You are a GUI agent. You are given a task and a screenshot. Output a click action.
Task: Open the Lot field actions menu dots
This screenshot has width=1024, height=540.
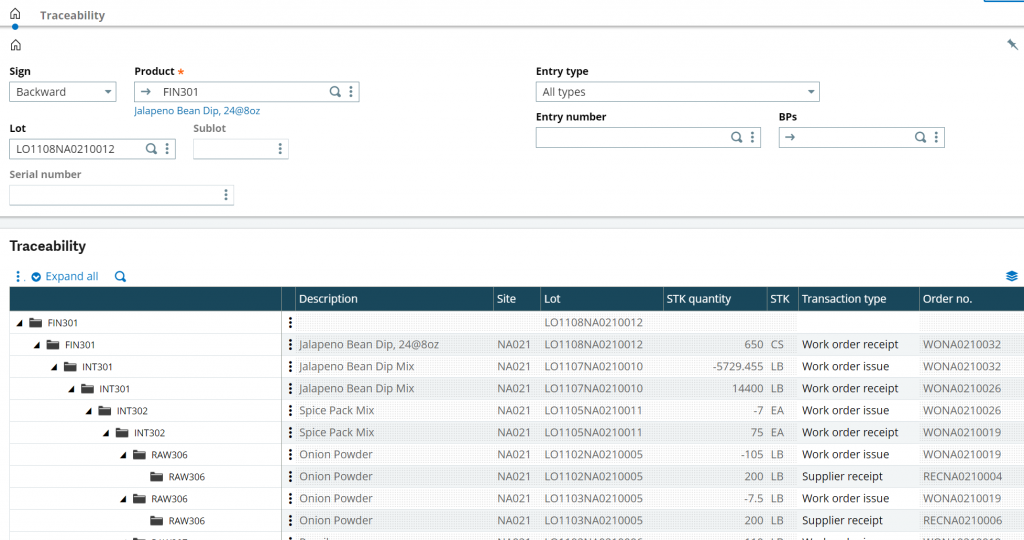point(167,149)
